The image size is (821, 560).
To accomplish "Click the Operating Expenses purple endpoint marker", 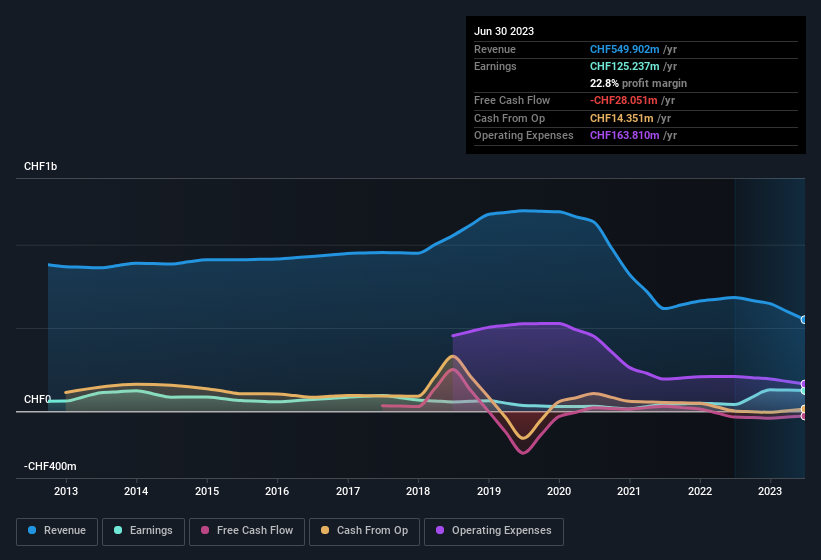I will 804,384.
